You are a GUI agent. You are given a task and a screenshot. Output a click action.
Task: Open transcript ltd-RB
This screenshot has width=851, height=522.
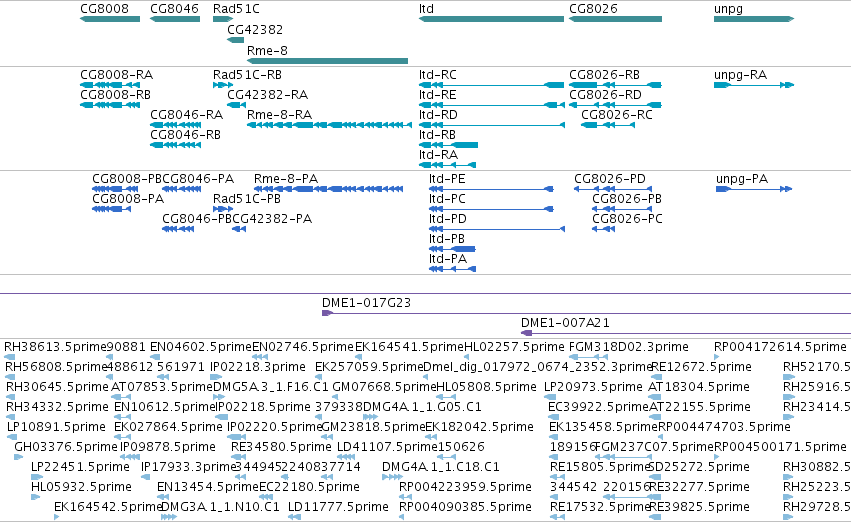coord(448,145)
